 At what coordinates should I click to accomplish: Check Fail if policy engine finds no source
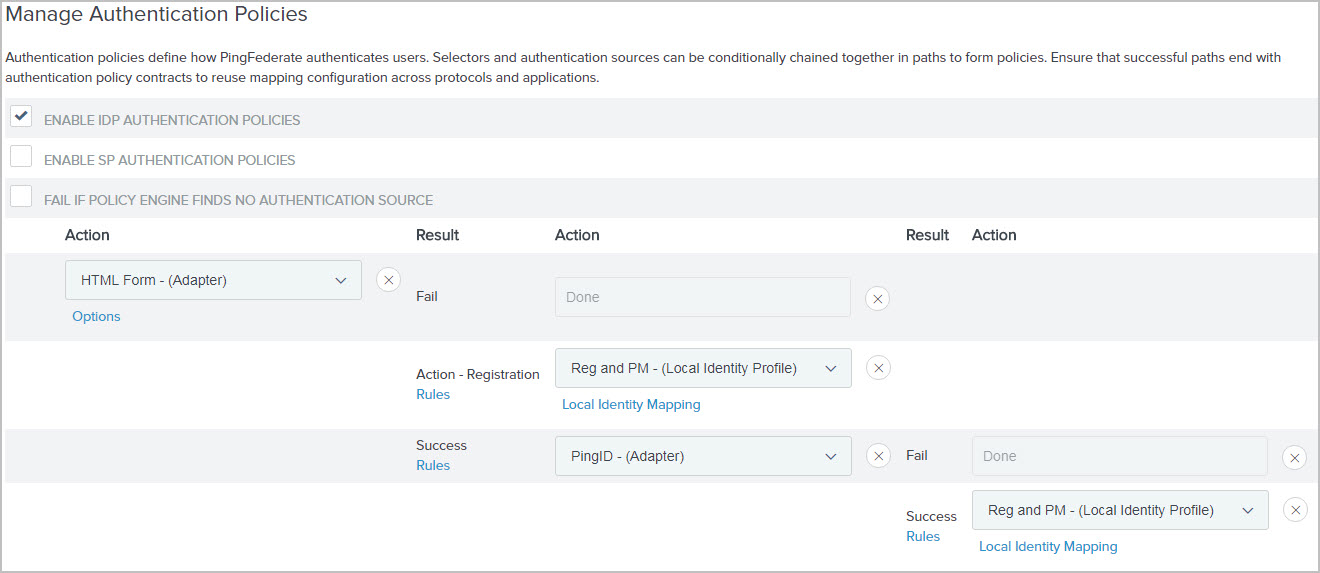(x=21, y=197)
